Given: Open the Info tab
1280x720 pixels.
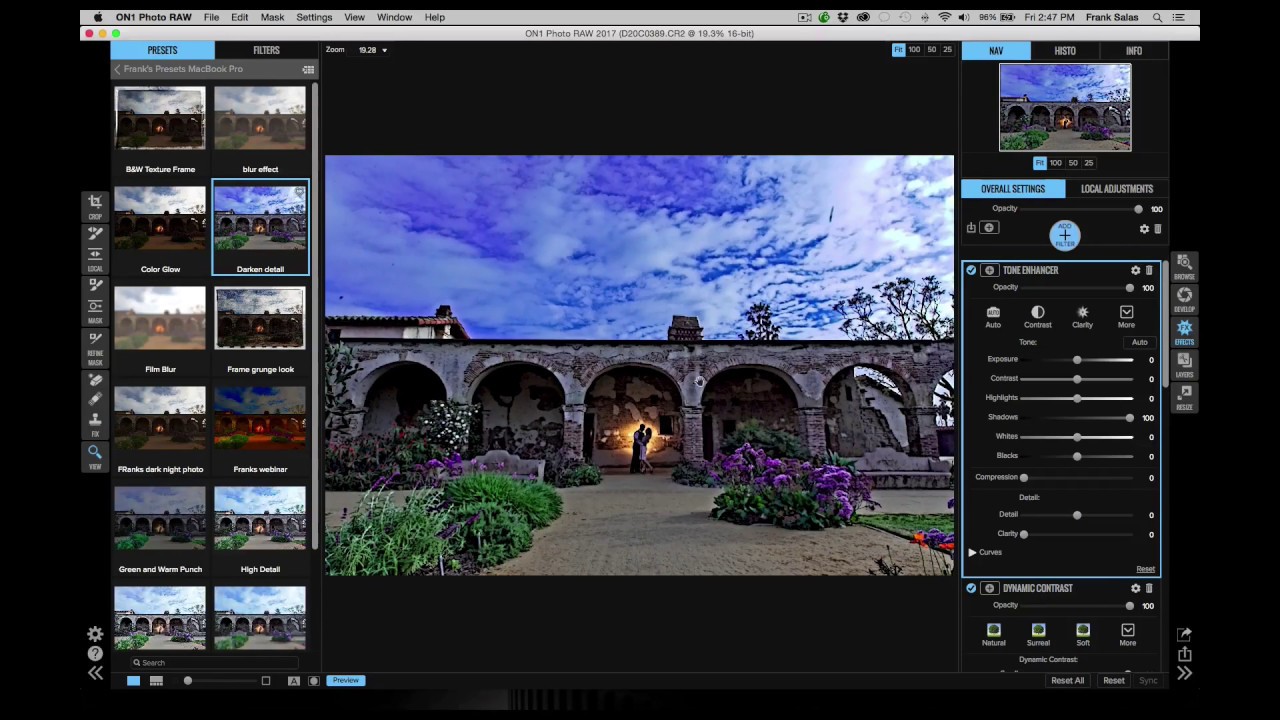Looking at the screenshot, I should 1134,51.
